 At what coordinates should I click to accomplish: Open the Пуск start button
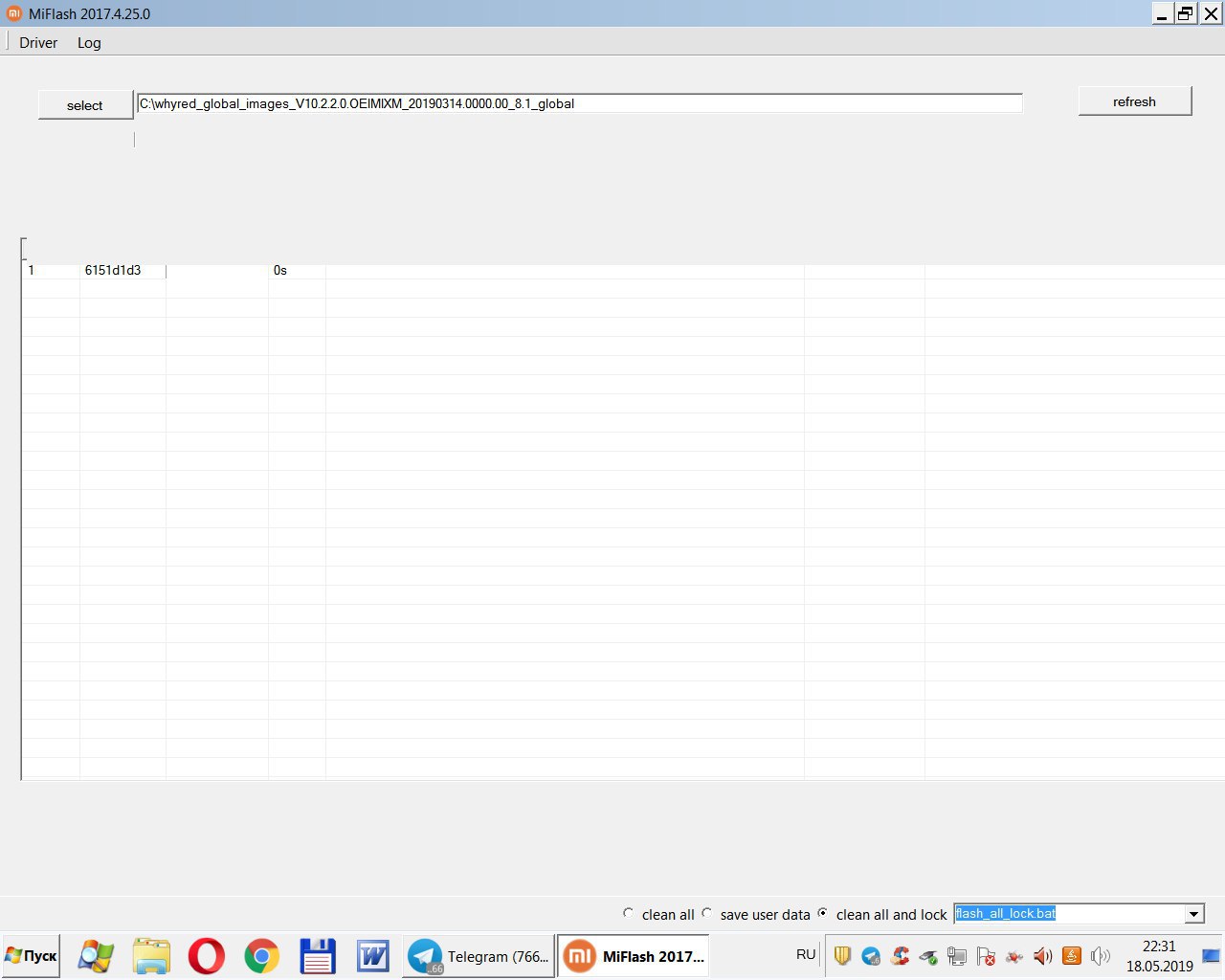coord(31,956)
